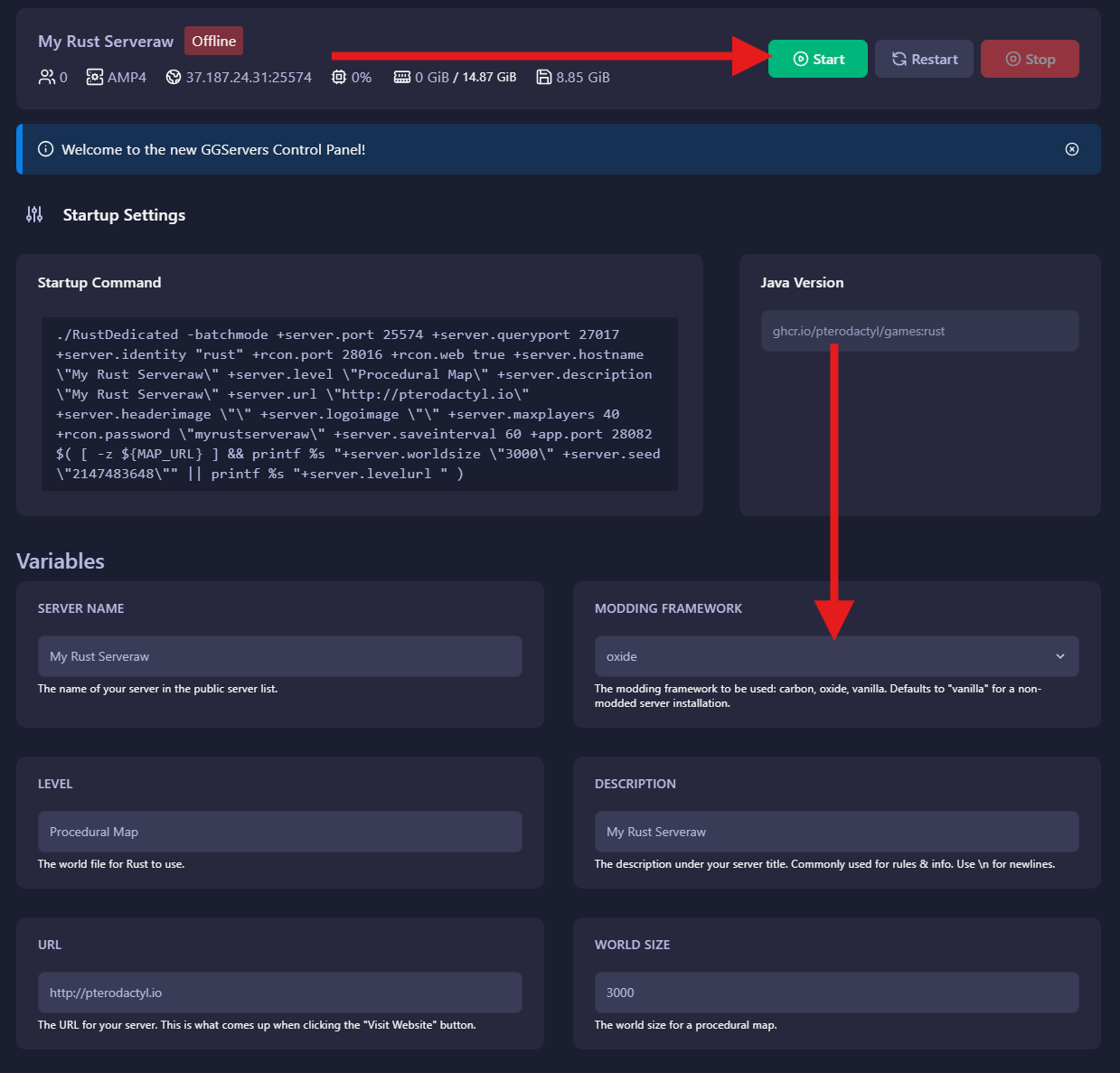Screen dimensions: 1120x1073
Task: Click the info icon in the welcome banner
Action: pyautogui.click(x=45, y=149)
